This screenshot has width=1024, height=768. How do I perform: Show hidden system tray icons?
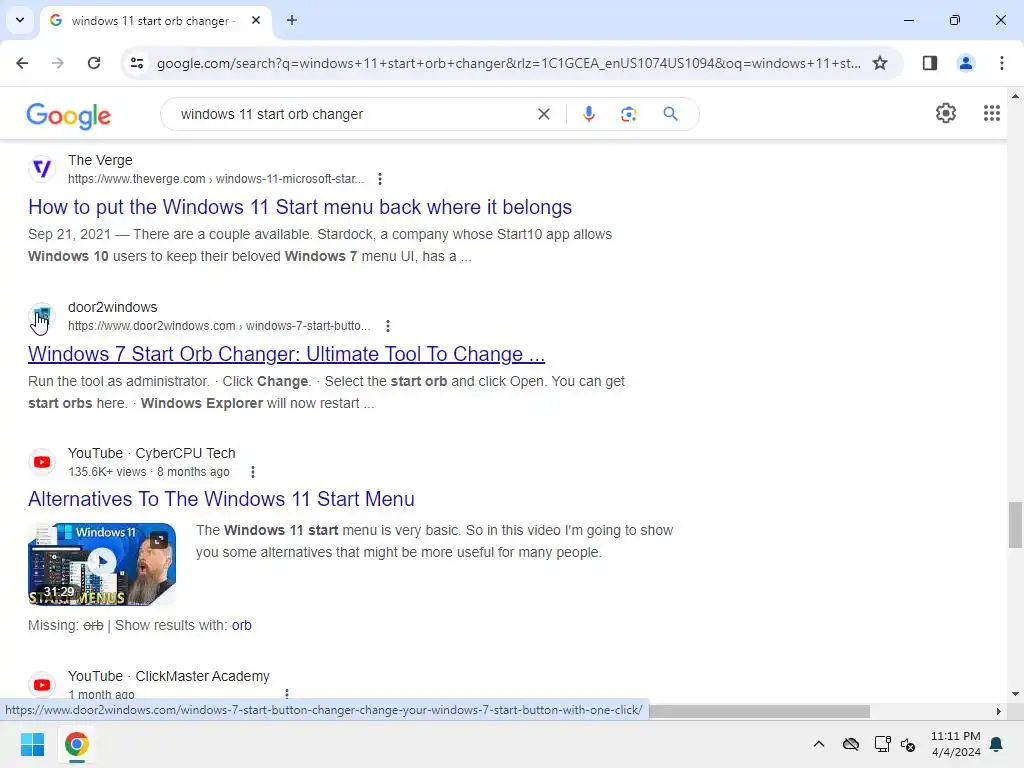[x=818, y=744]
